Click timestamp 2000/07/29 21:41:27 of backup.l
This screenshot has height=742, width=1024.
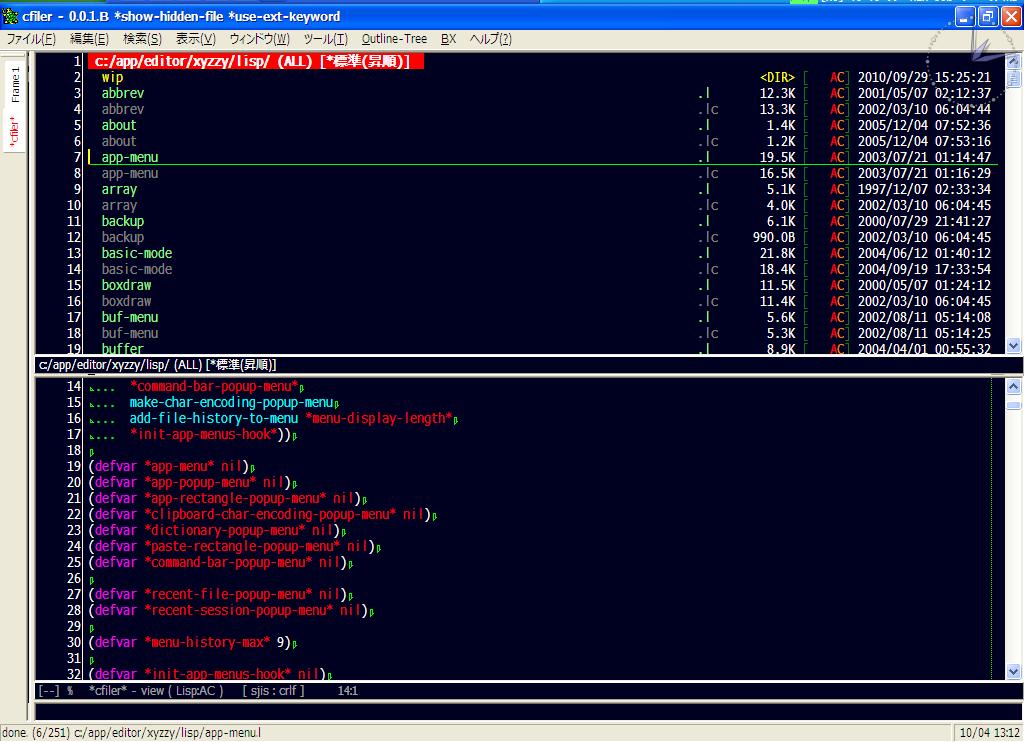point(924,221)
